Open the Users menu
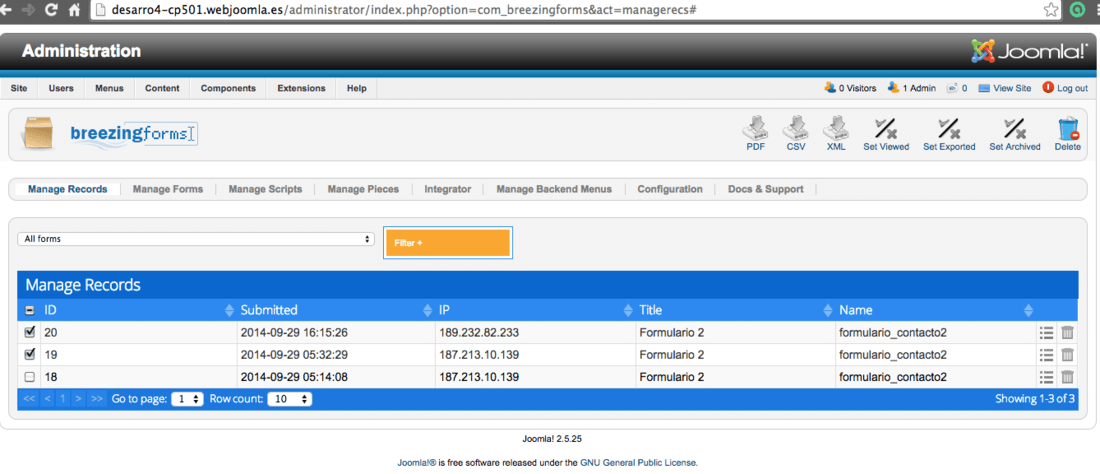This screenshot has width=1100, height=474. click(61, 88)
